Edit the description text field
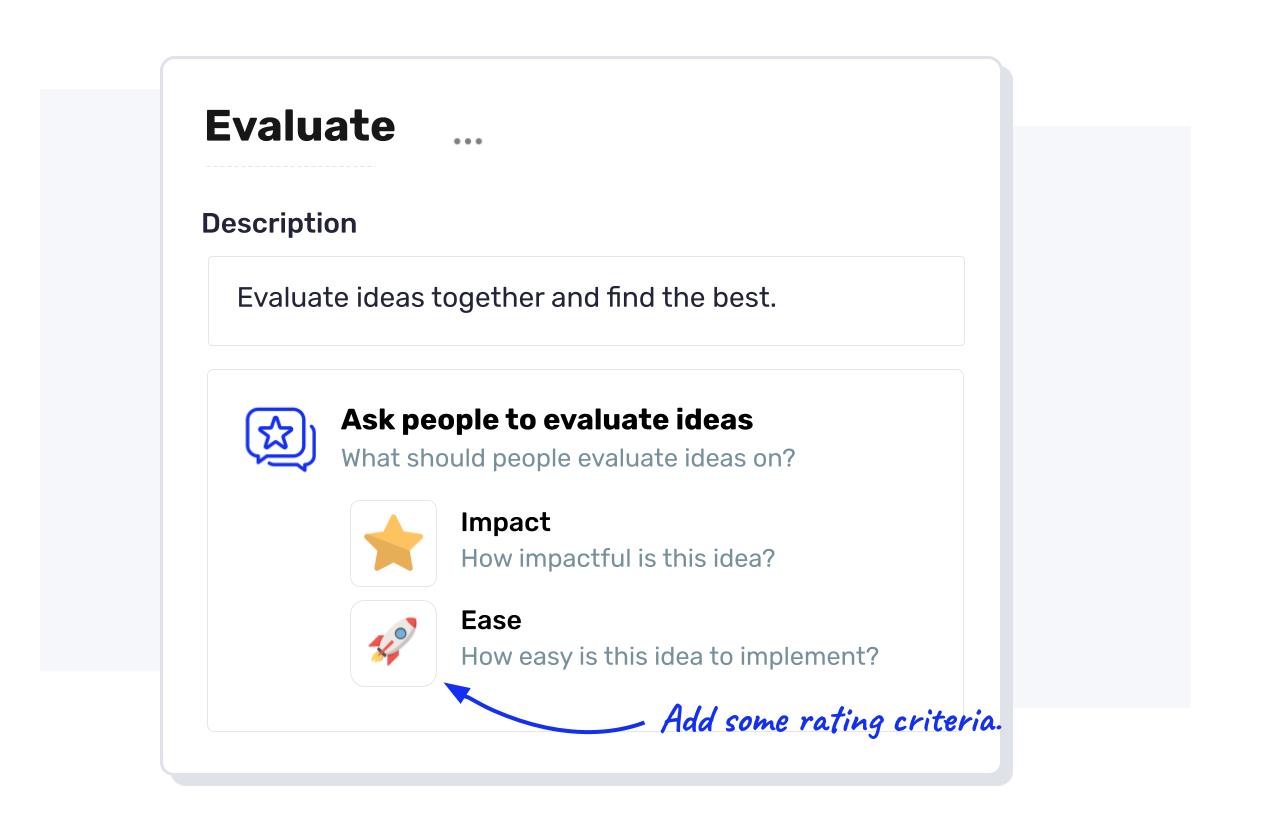 point(585,300)
